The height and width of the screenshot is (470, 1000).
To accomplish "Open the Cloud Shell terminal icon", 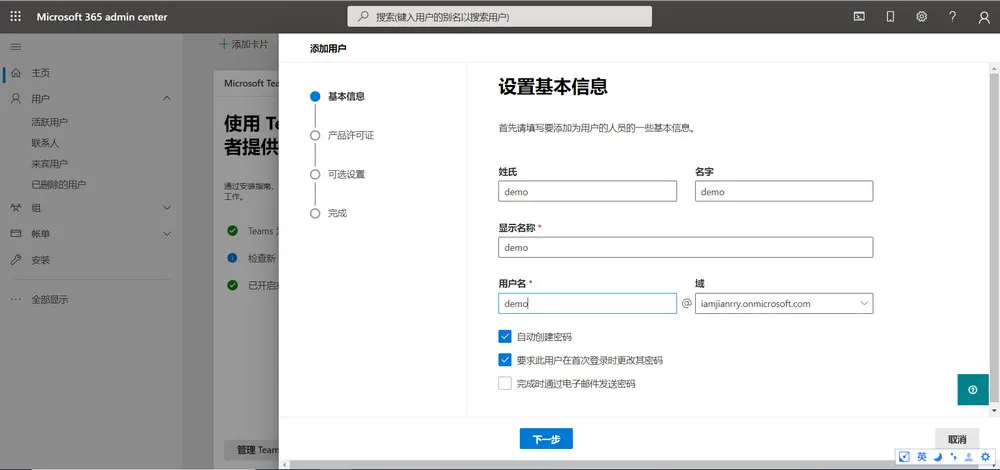I will (859, 17).
